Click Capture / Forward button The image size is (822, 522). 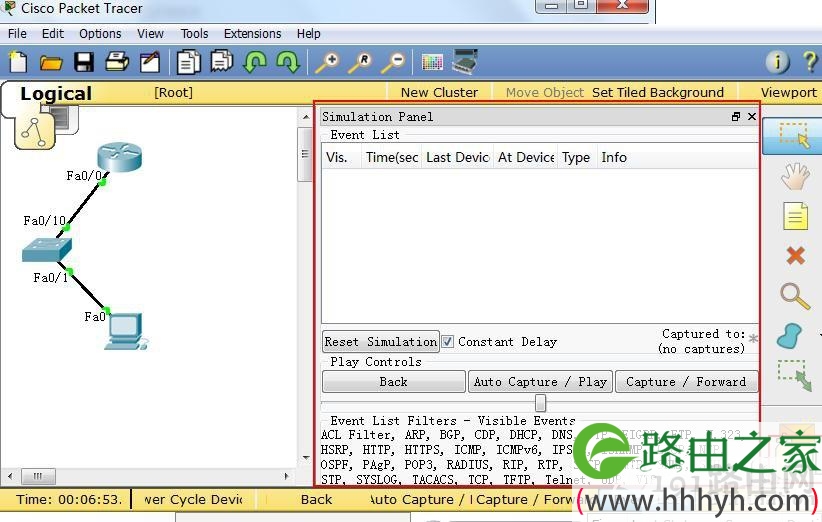686,382
